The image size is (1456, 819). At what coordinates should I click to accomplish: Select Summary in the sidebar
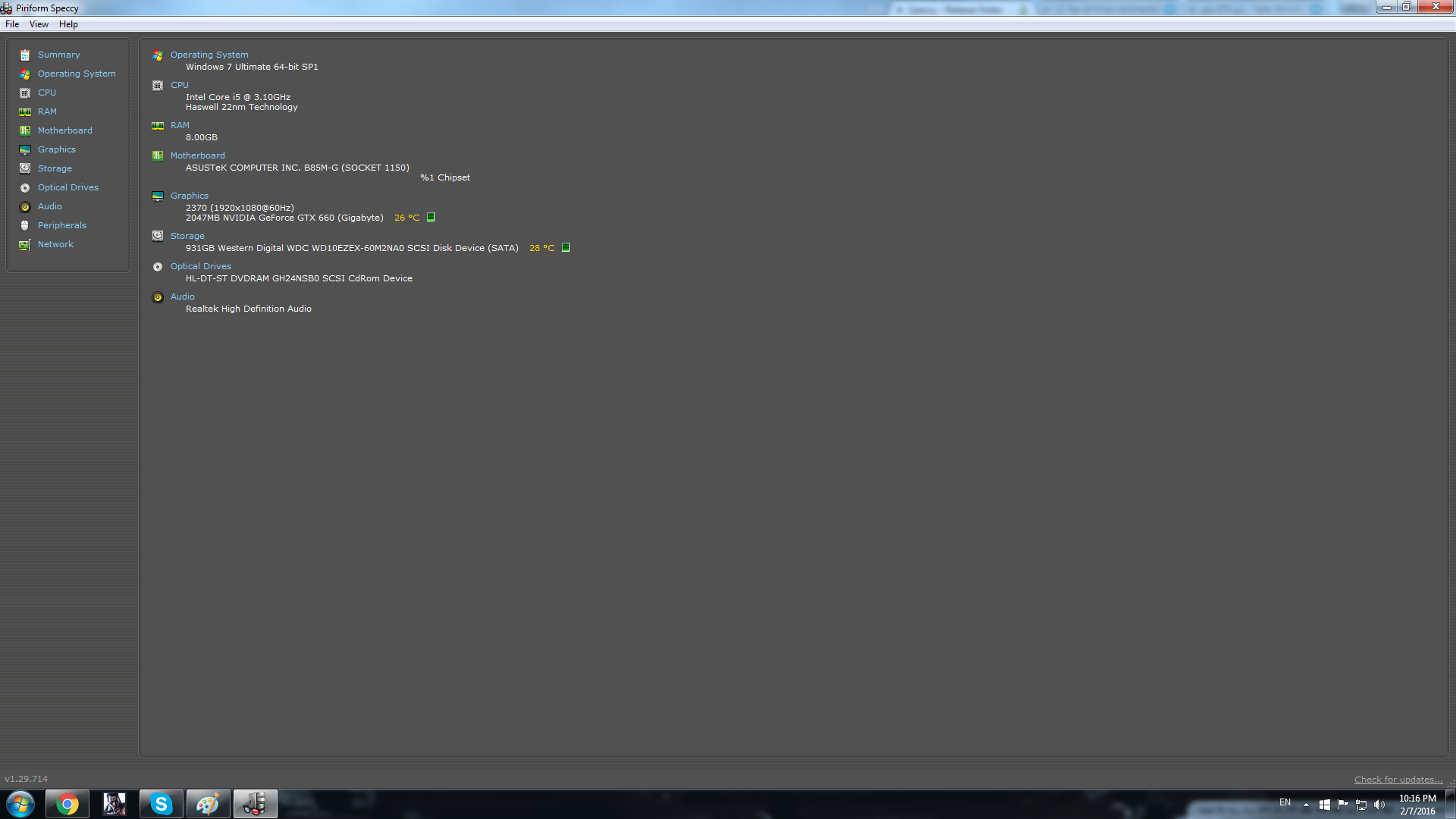[59, 55]
